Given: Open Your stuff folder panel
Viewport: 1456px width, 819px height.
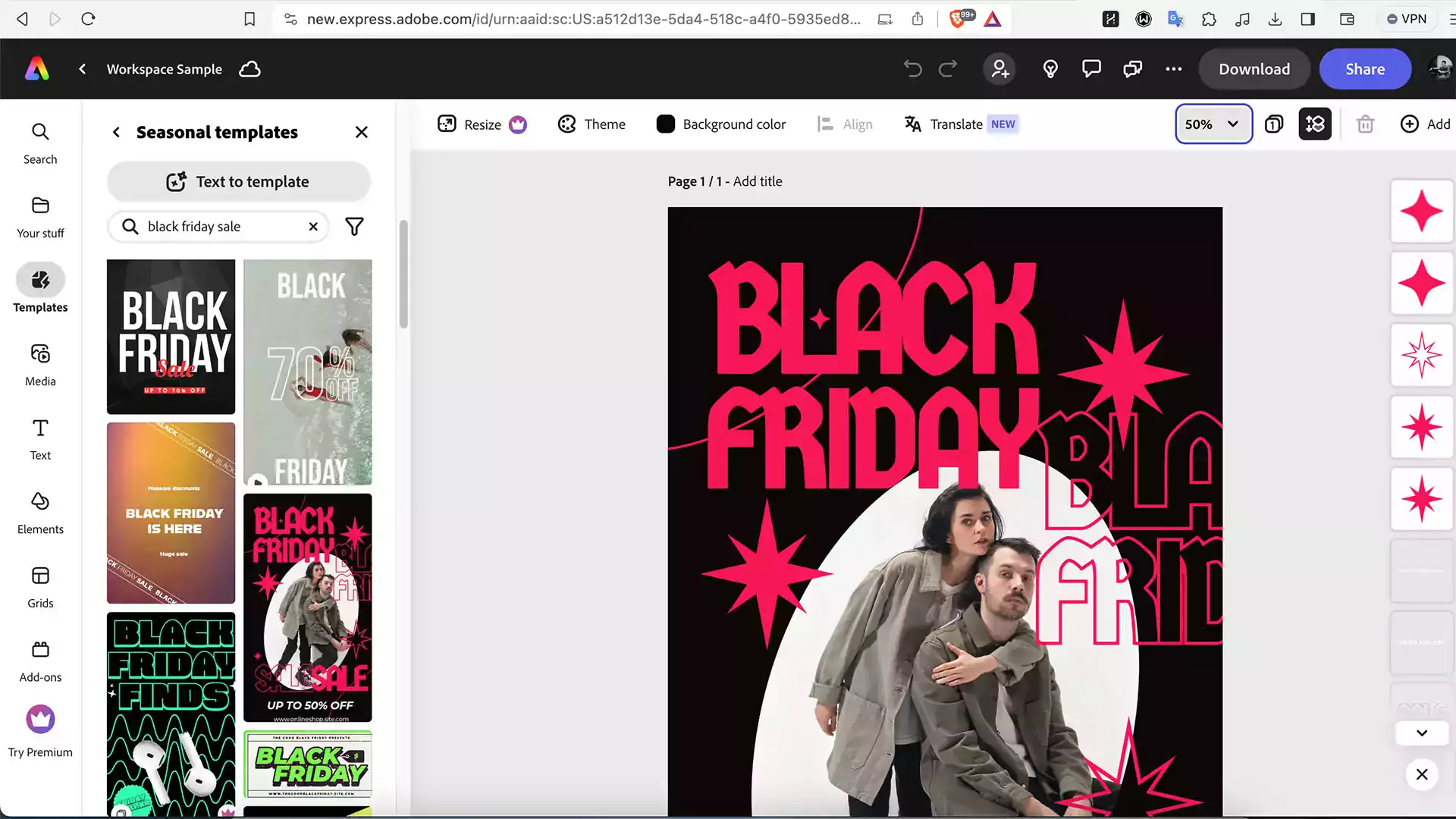Looking at the screenshot, I should pos(40,218).
